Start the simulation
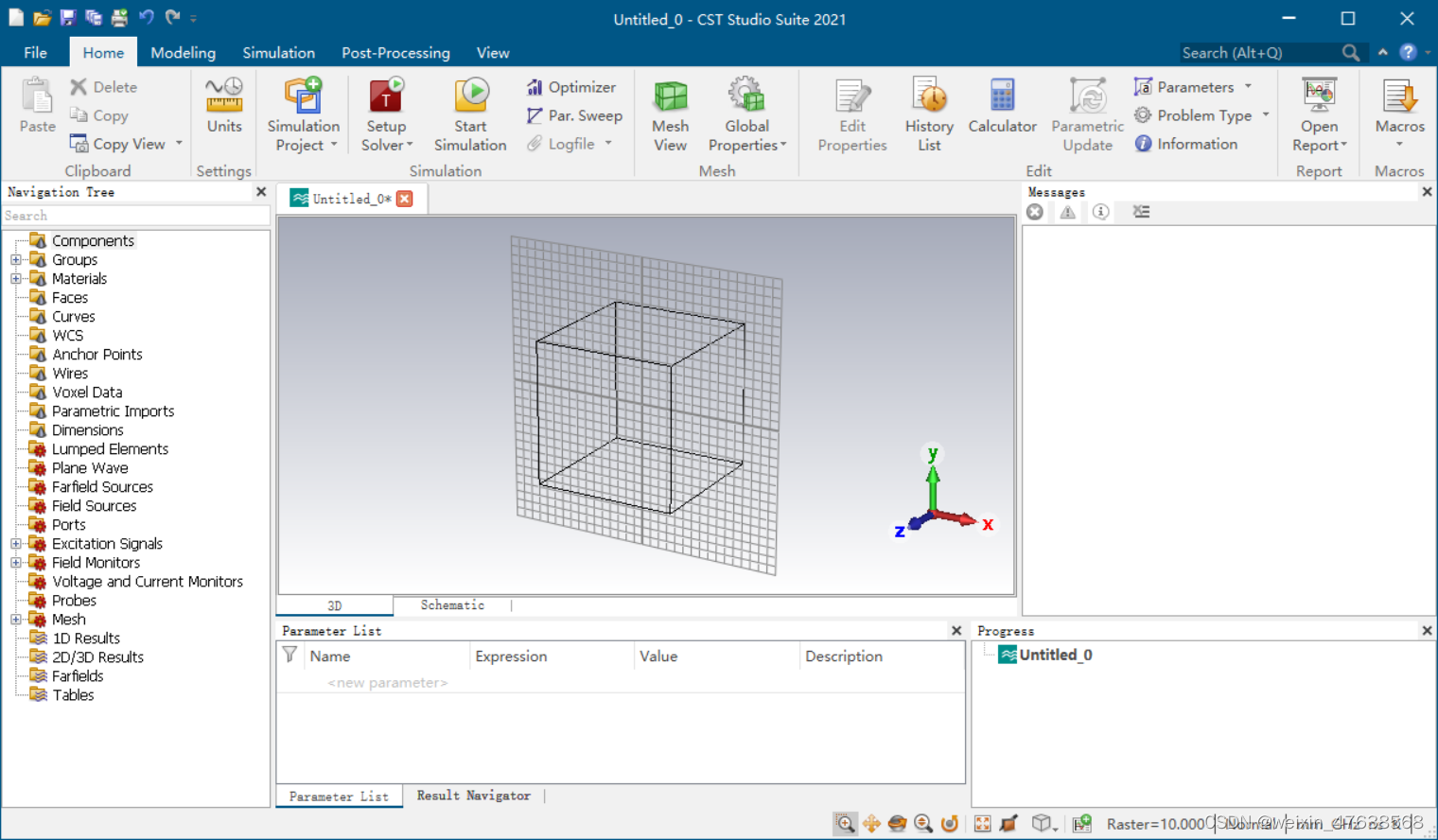1438x840 pixels. (x=470, y=114)
